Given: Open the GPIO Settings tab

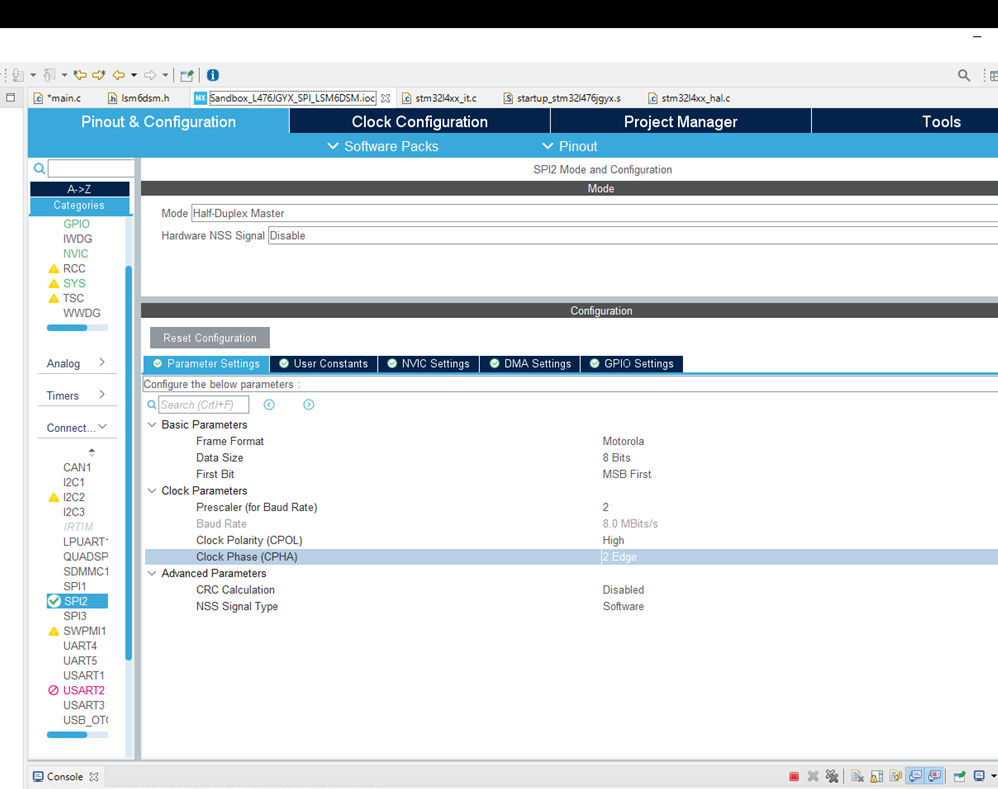Looking at the screenshot, I should (632, 363).
